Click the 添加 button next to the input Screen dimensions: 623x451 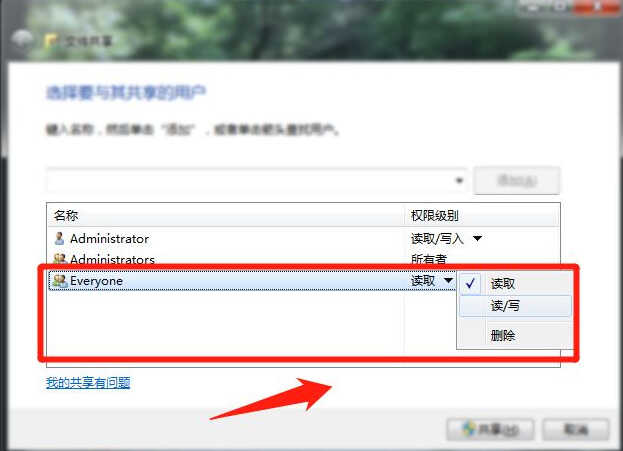(x=517, y=181)
